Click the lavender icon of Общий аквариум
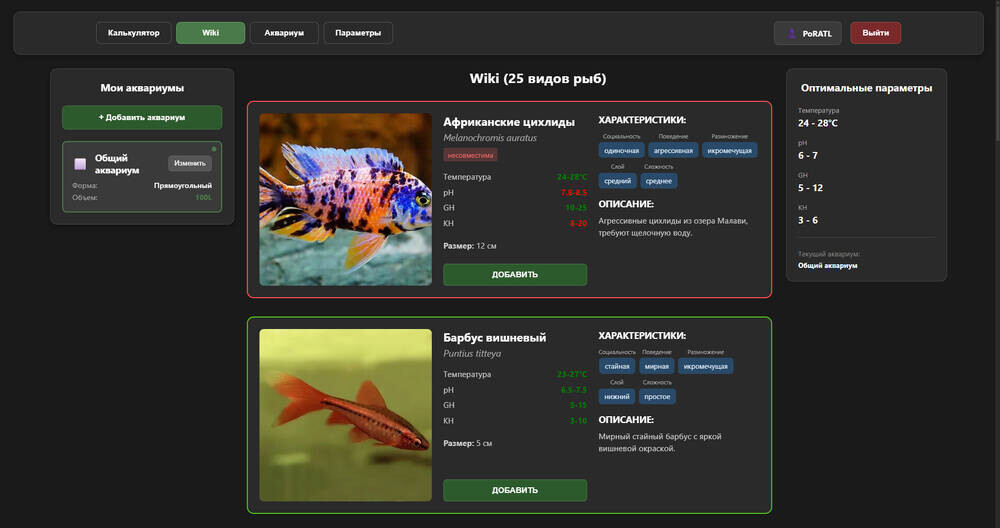 pos(80,164)
